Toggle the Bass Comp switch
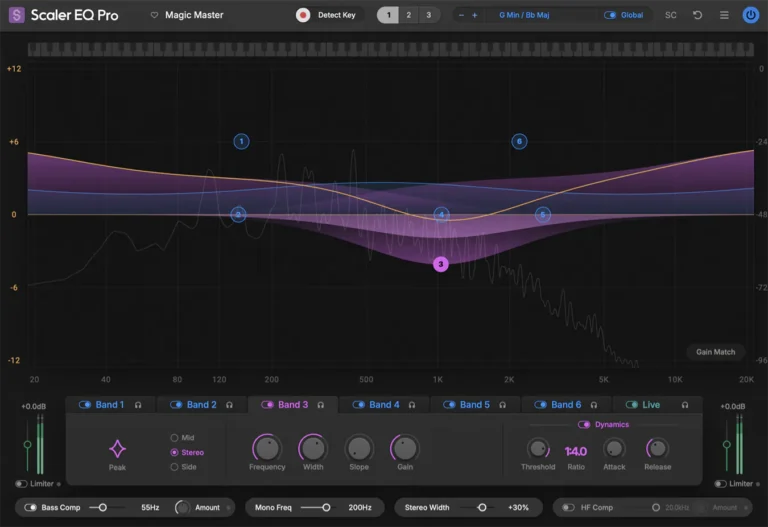This screenshot has height=527, width=768. pos(30,507)
